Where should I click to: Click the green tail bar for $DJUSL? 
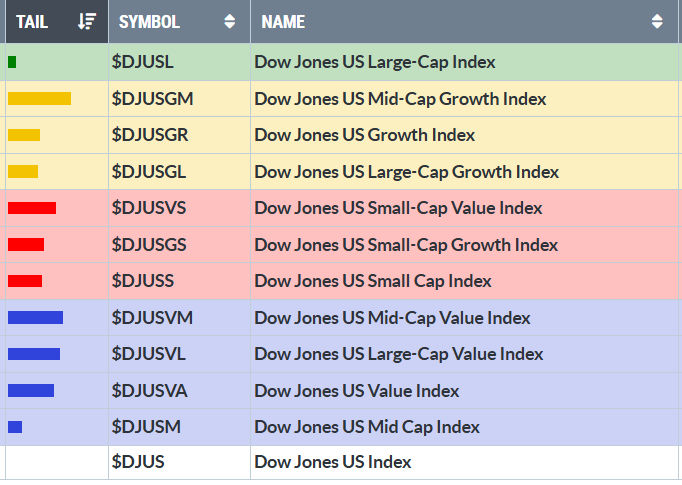pyautogui.click(x=12, y=62)
